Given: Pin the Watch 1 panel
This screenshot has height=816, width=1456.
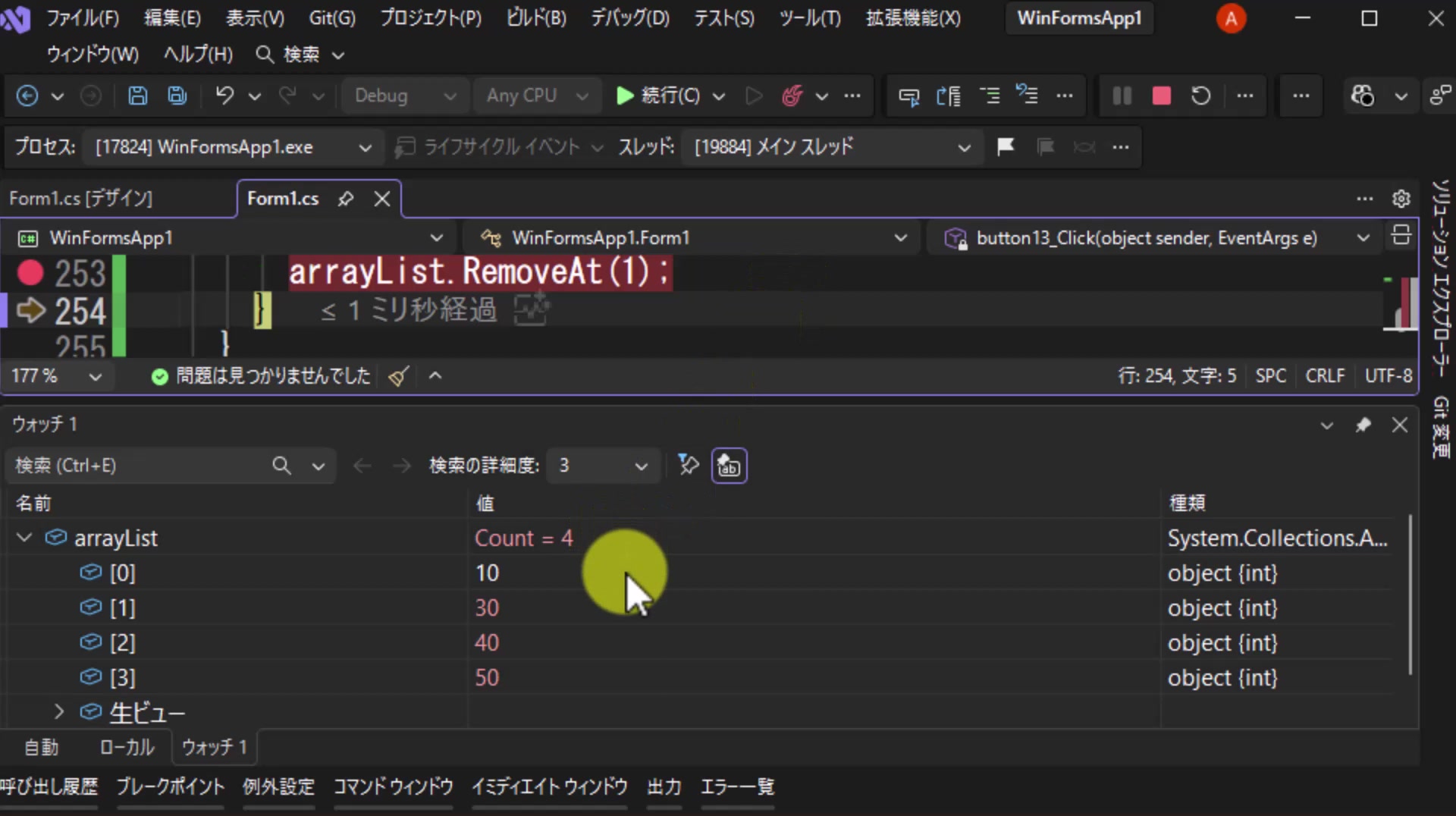Looking at the screenshot, I should [1363, 425].
